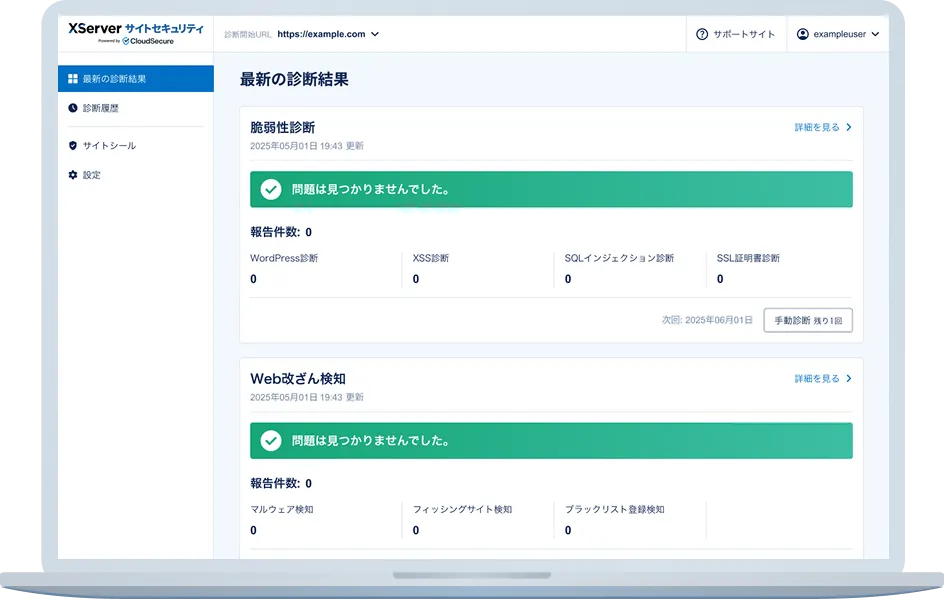Go to サイトシール in the sidebar
Viewport: 944px width, 599px height.
[x=109, y=146]
